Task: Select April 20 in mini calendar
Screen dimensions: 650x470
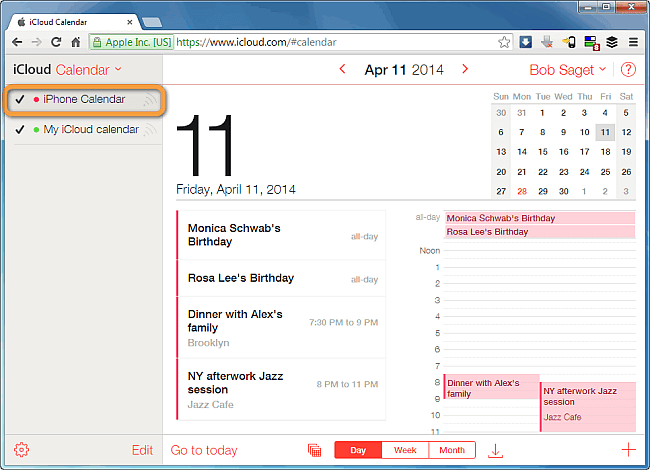Action: [501, 172]
